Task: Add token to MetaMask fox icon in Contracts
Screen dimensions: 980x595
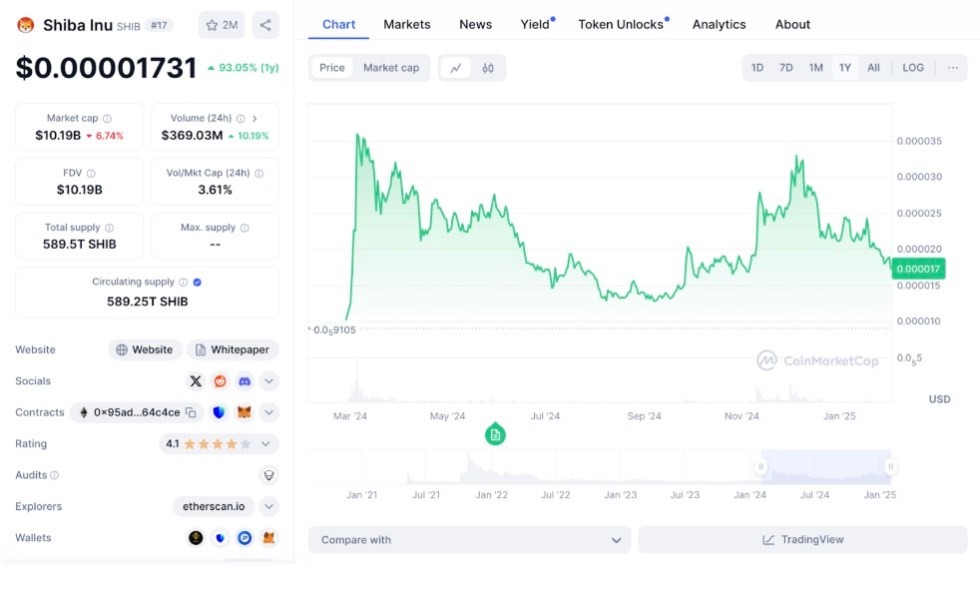Action: point(244,412)
